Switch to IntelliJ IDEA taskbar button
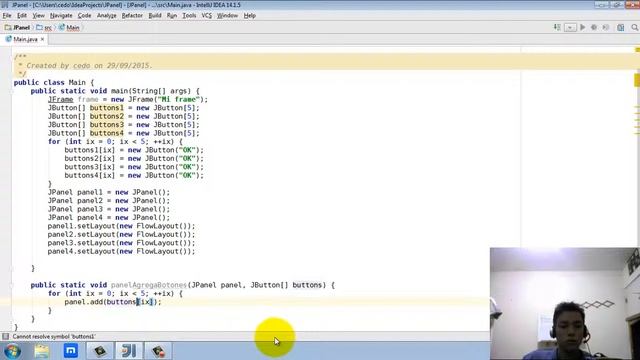The image size is (640, 360). pos(129,351)
